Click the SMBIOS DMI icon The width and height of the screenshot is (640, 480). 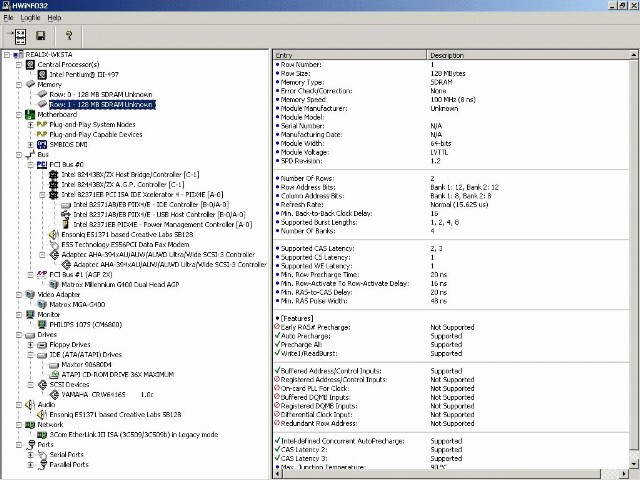pos(42,144)
